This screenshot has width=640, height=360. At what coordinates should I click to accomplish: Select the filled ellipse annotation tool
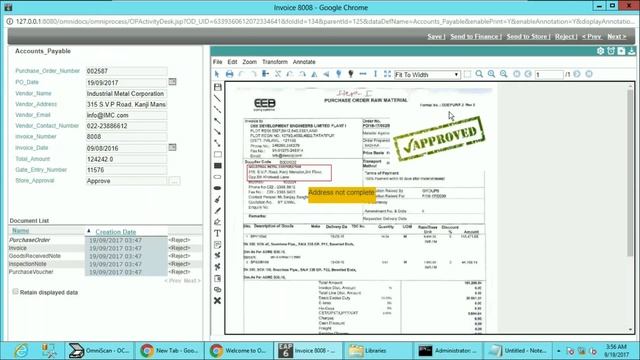pos(218,188)
